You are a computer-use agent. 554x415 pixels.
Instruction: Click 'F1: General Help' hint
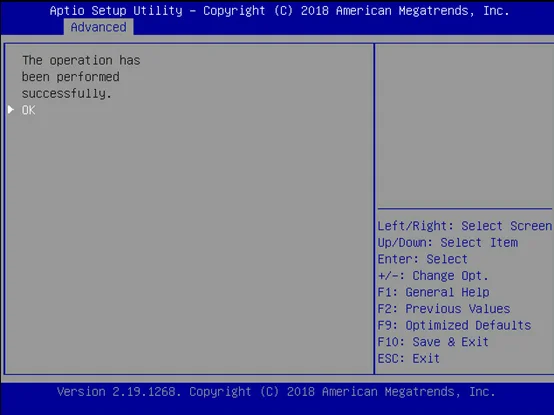[434, 292]
